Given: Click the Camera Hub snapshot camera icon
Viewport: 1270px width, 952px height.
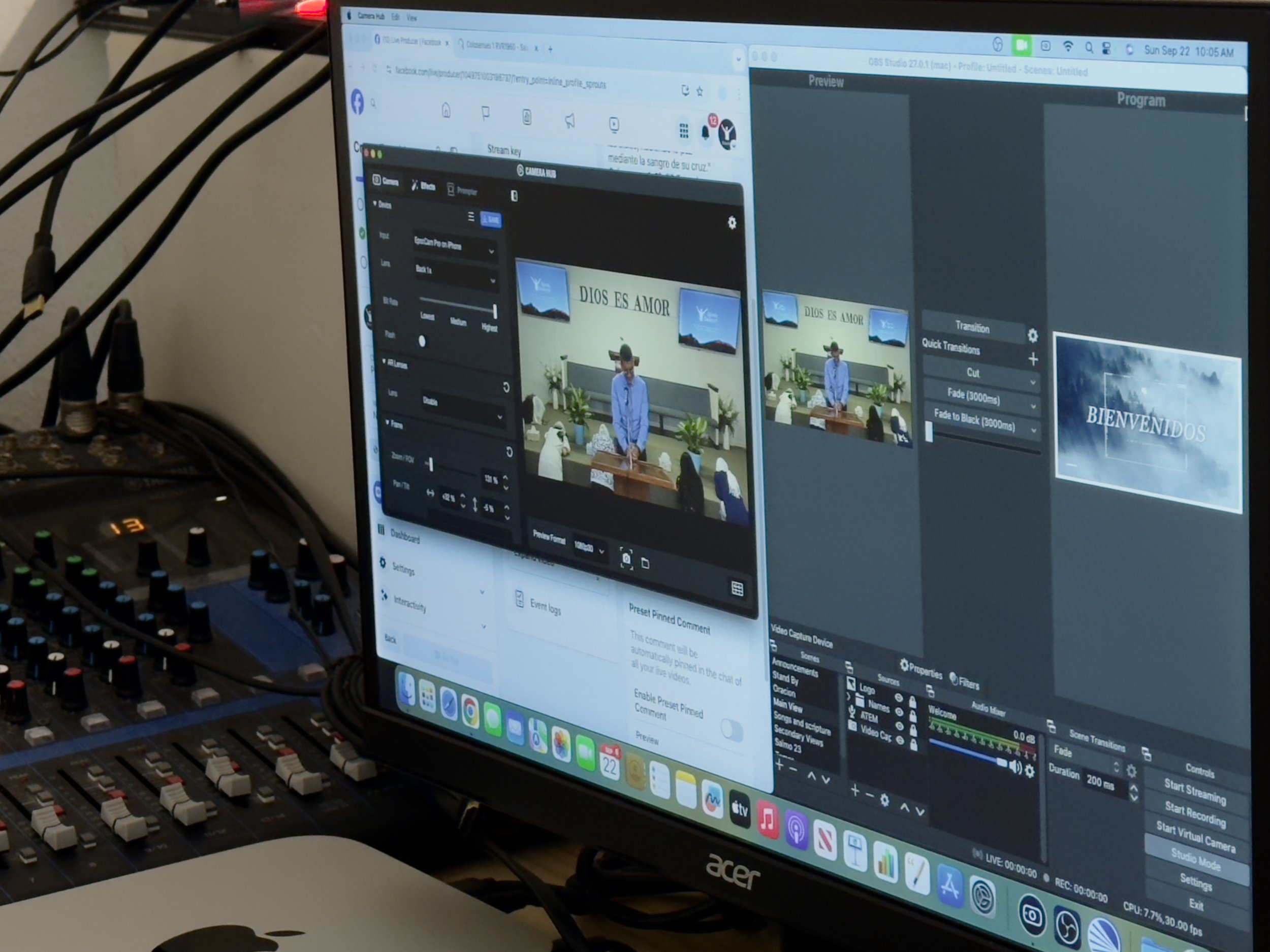Looking at the screenshot, I should [626, 558].
